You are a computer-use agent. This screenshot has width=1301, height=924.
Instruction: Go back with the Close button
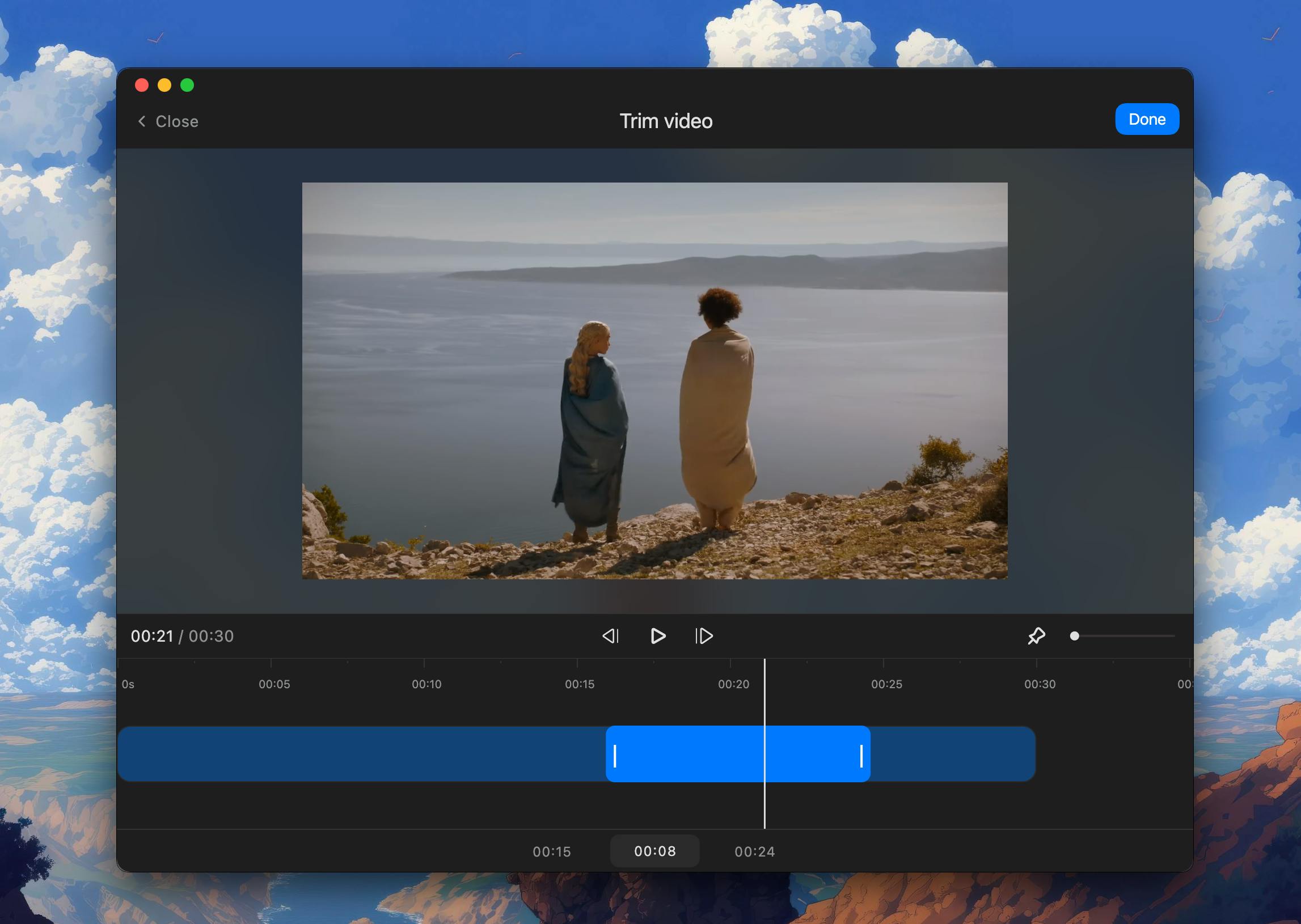pyautogui.click(x=168, y=121)
